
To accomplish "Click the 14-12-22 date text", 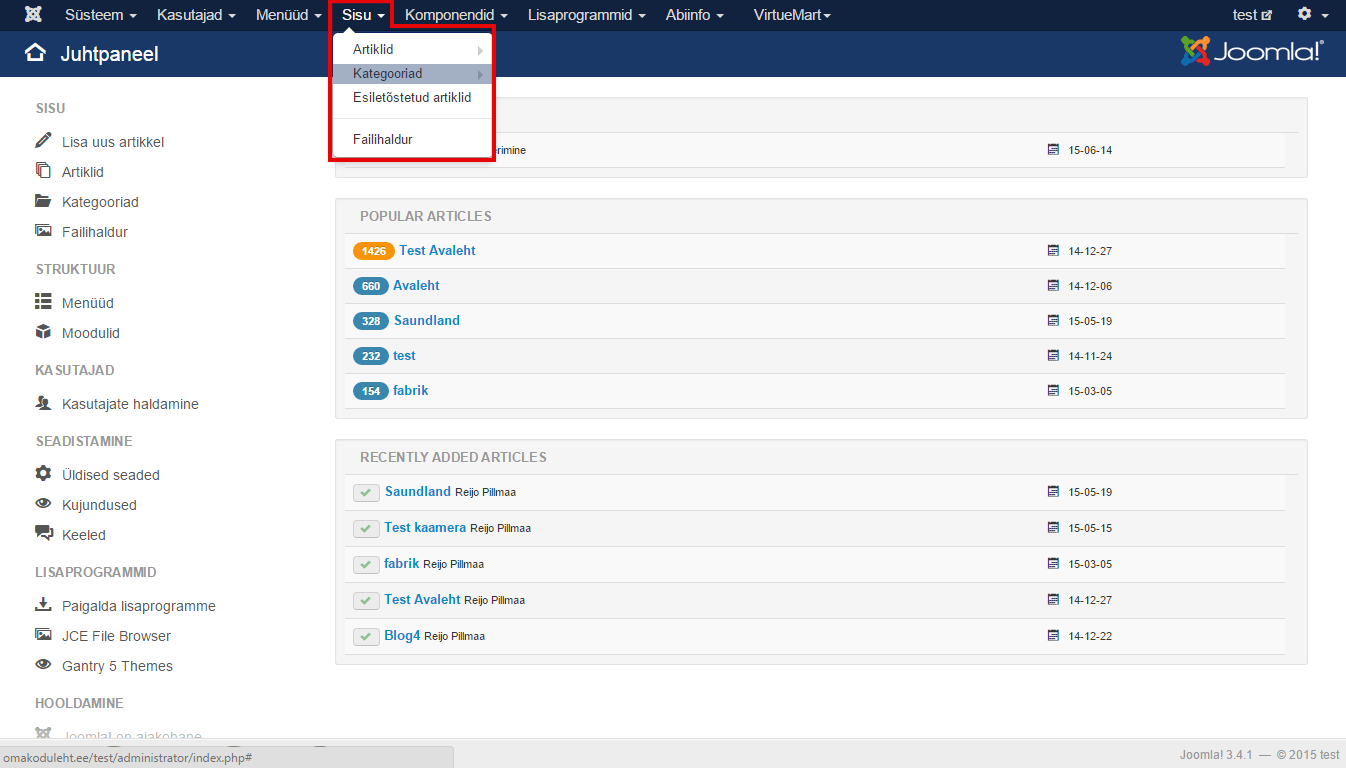I will (1090, 636).
